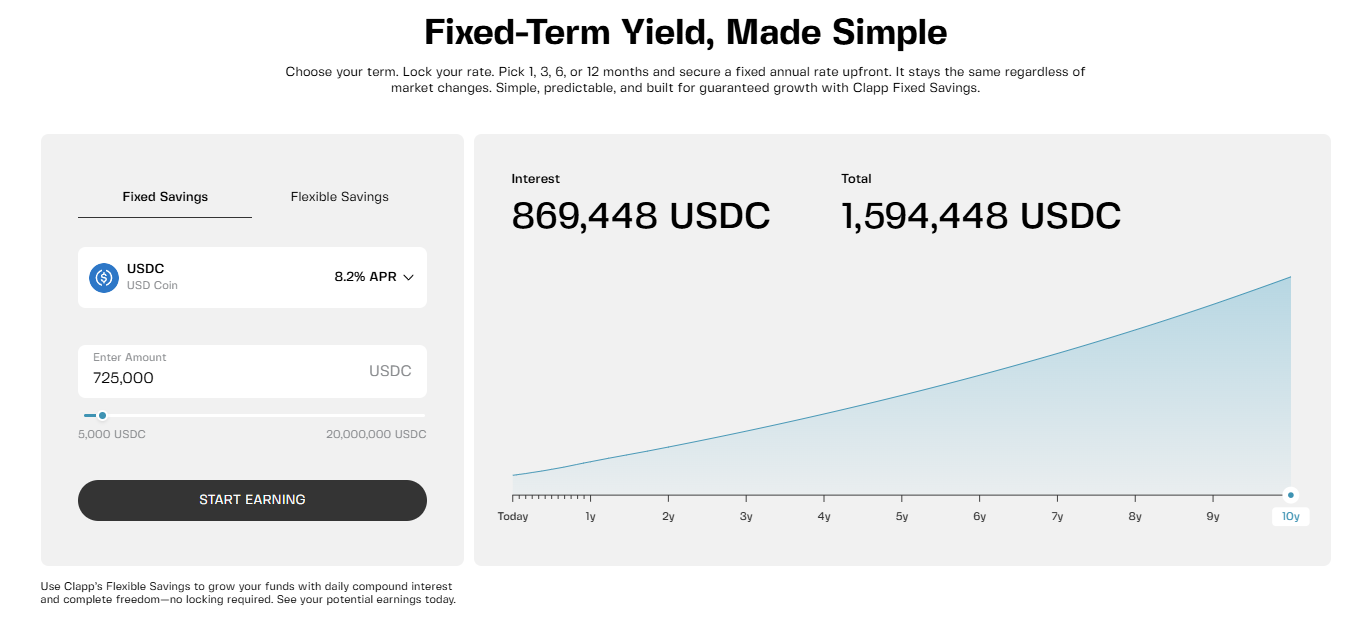Switch to the Fixed Savings tab
The image size is (1367, 622).
coord(165,197)
